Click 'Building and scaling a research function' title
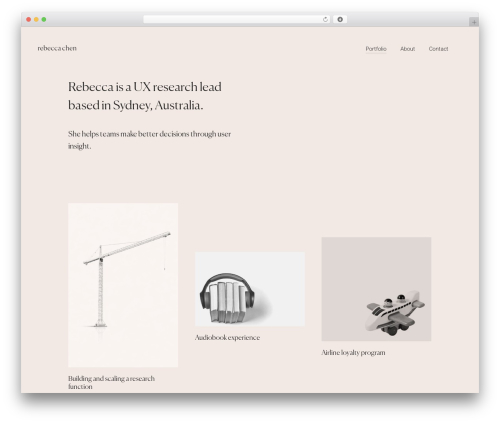The width and height of the screenshot is (500, 423). pos(111,382)
